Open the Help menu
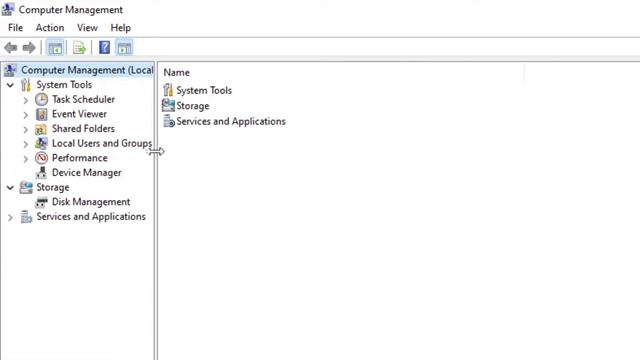The width and height of the screenshot is (640, 360). (120, 28)
